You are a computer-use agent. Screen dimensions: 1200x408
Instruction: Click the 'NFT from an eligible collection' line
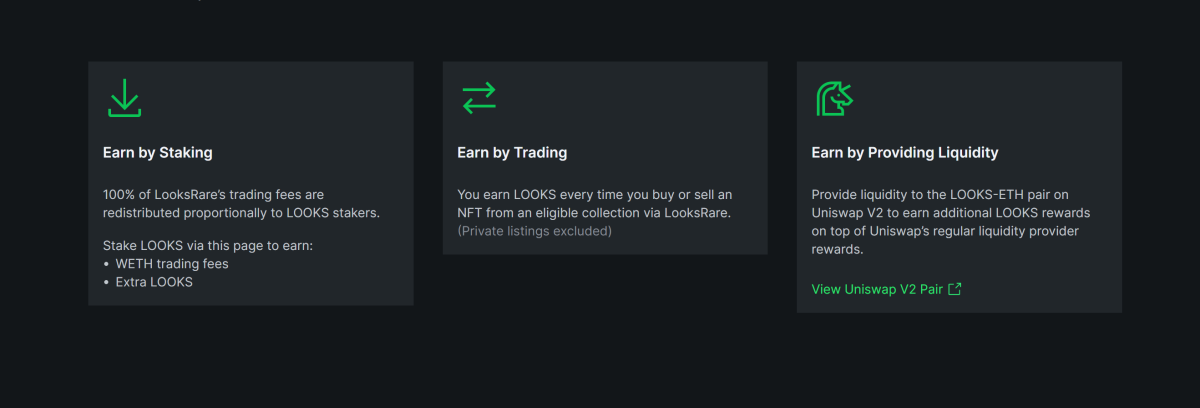click(x=594, y=213)
